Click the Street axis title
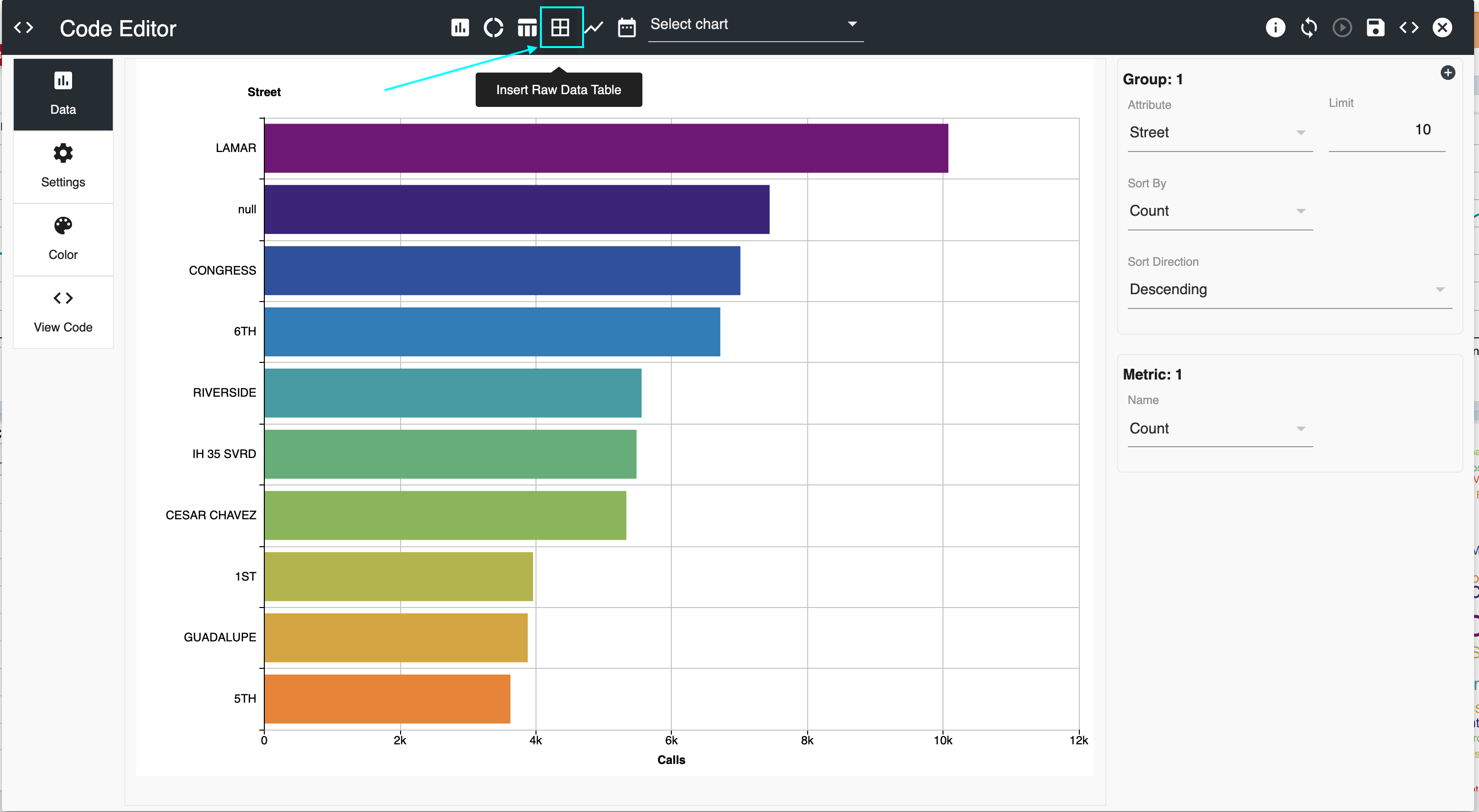 pos(264,92)
